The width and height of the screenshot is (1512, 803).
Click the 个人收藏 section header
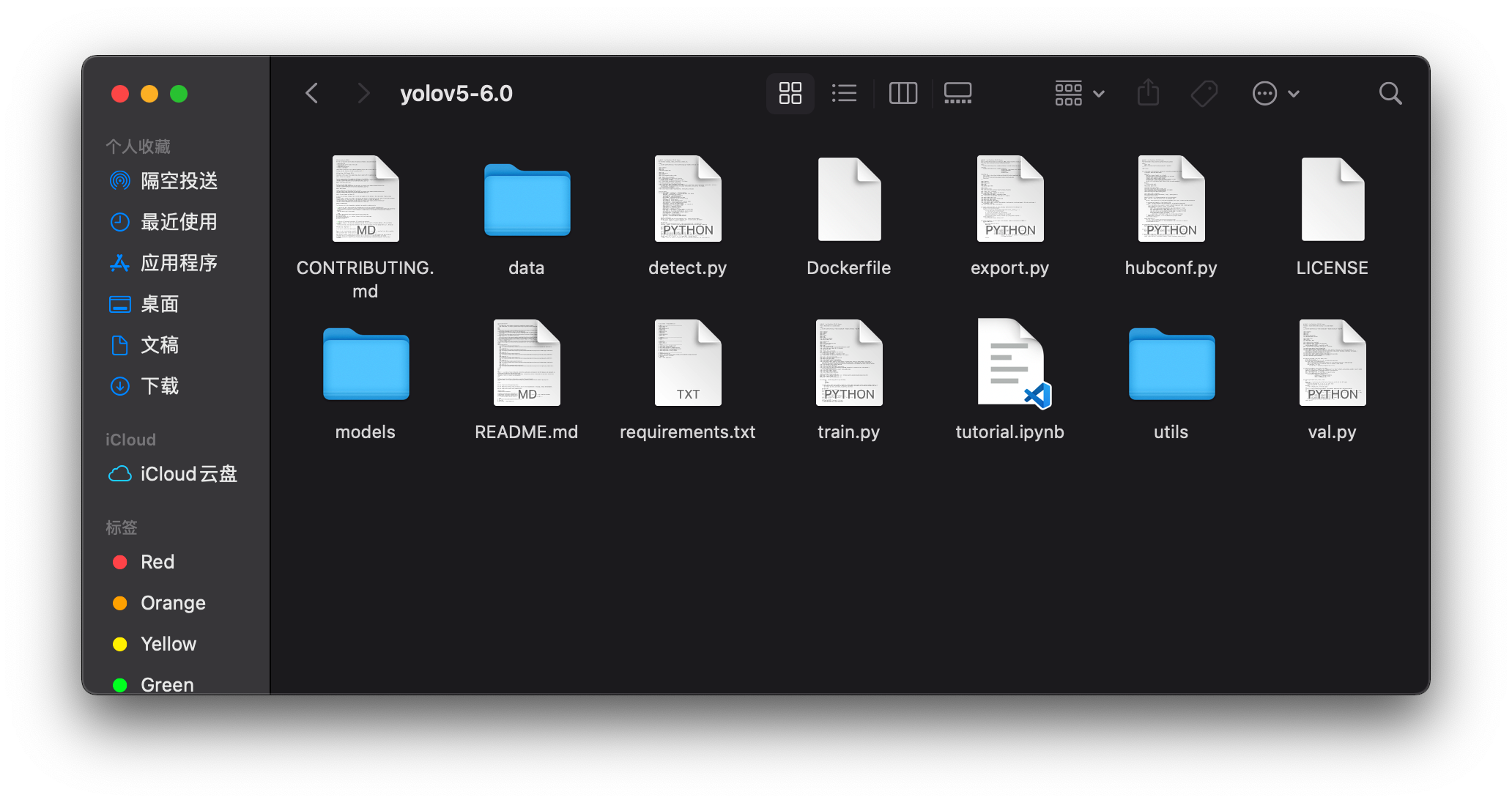[x=138, y=147]
